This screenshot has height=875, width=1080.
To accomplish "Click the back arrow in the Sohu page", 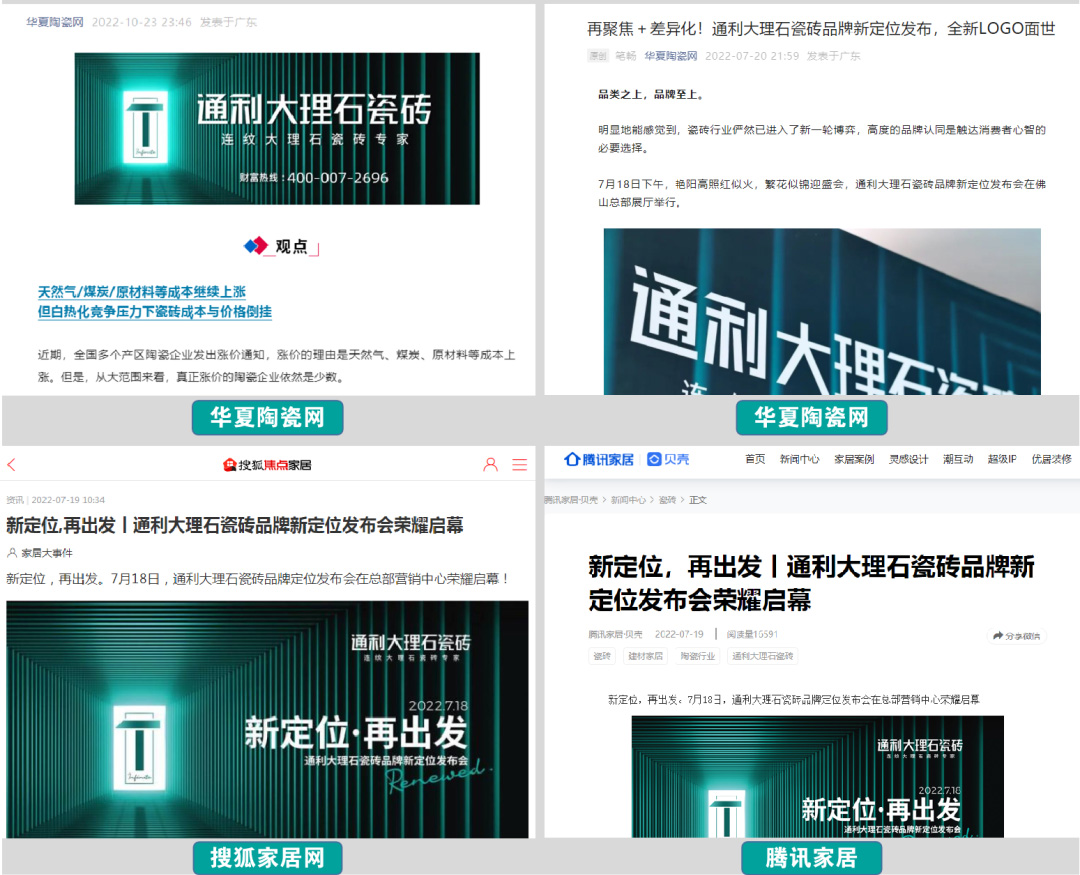I will click(x=11, y=465).
